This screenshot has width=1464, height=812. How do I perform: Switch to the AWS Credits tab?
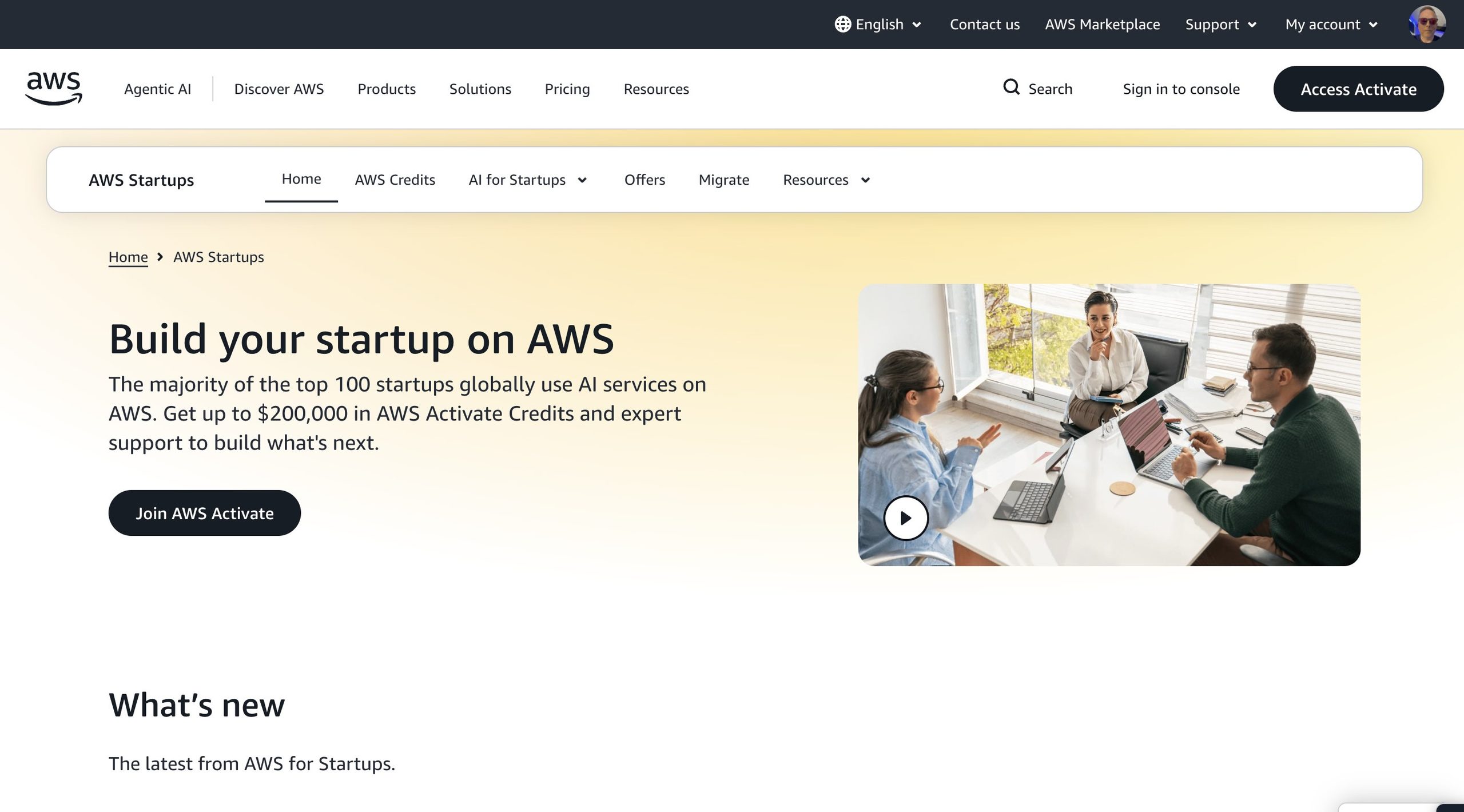tap(395, 180)
